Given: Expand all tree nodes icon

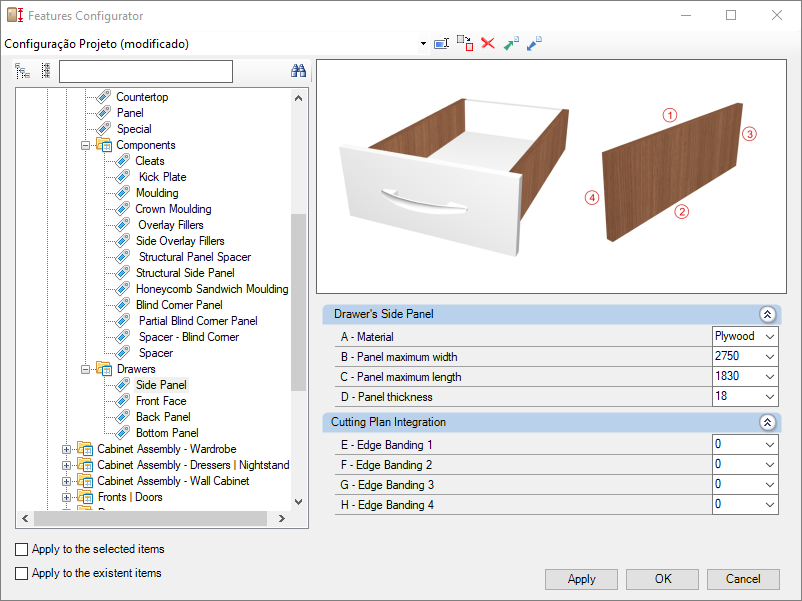Looking at the screenshot, I should click(23, 71).
